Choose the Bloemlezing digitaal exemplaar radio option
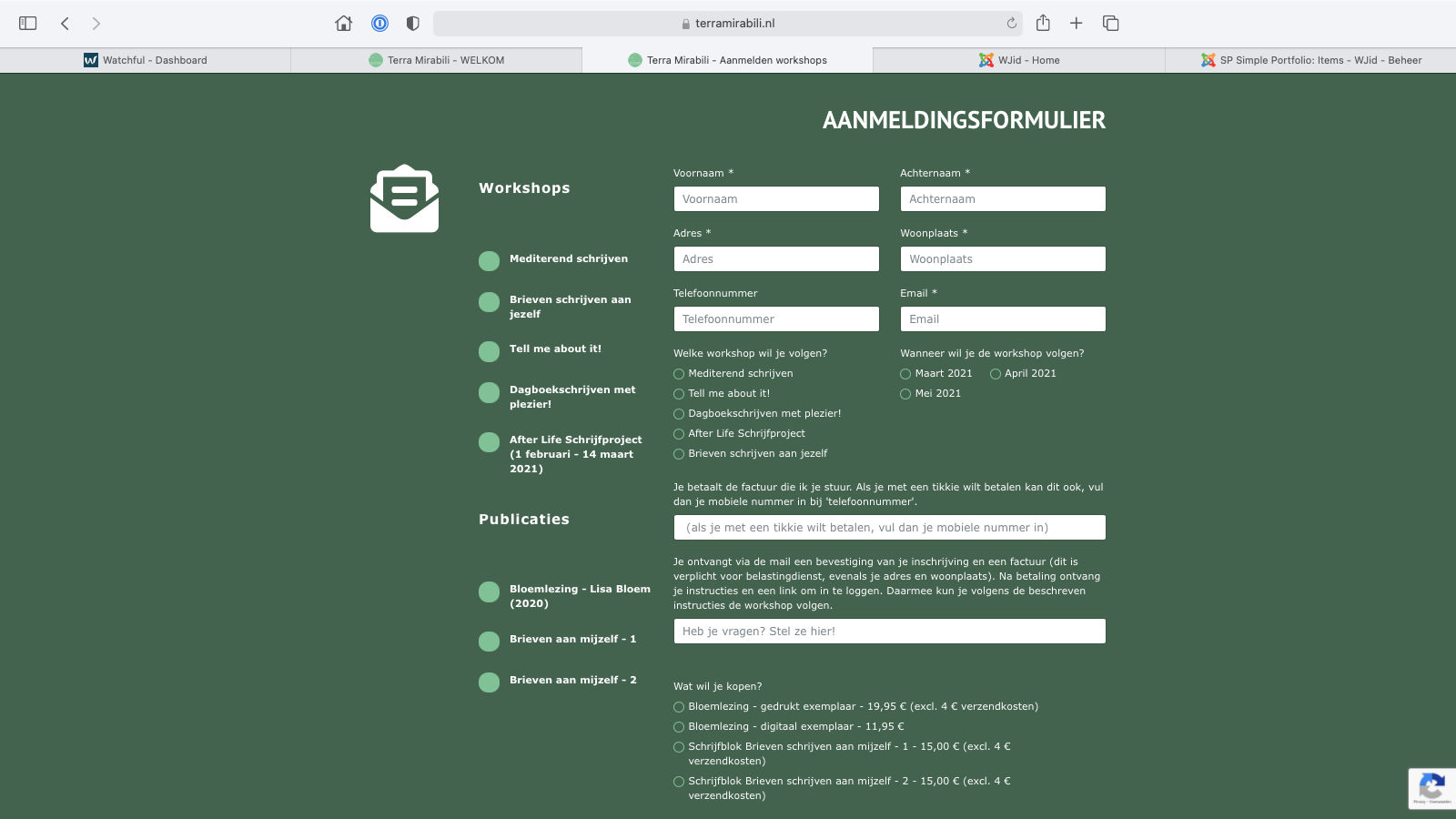 (x=679, y=727)
